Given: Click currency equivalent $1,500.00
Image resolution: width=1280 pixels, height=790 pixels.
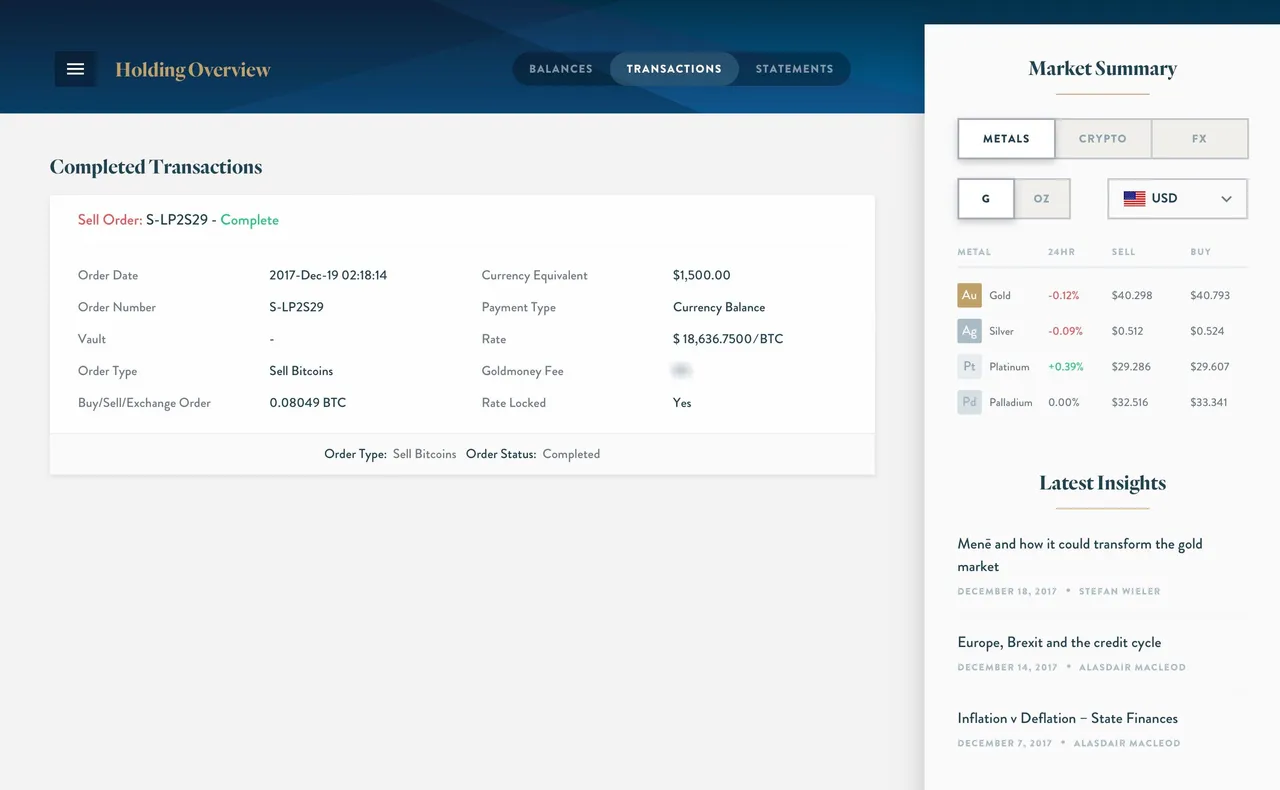Looking at the screenshot, I should [702, 275].
